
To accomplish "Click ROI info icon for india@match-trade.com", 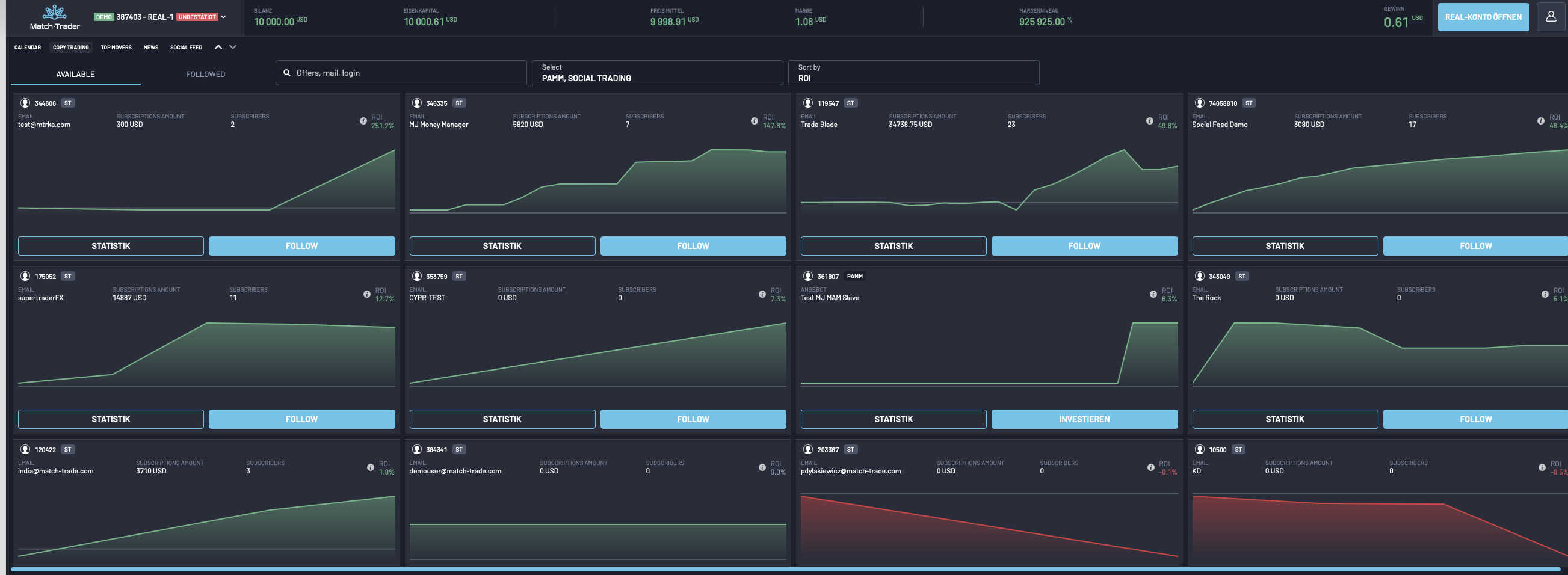I will (371, 467).
